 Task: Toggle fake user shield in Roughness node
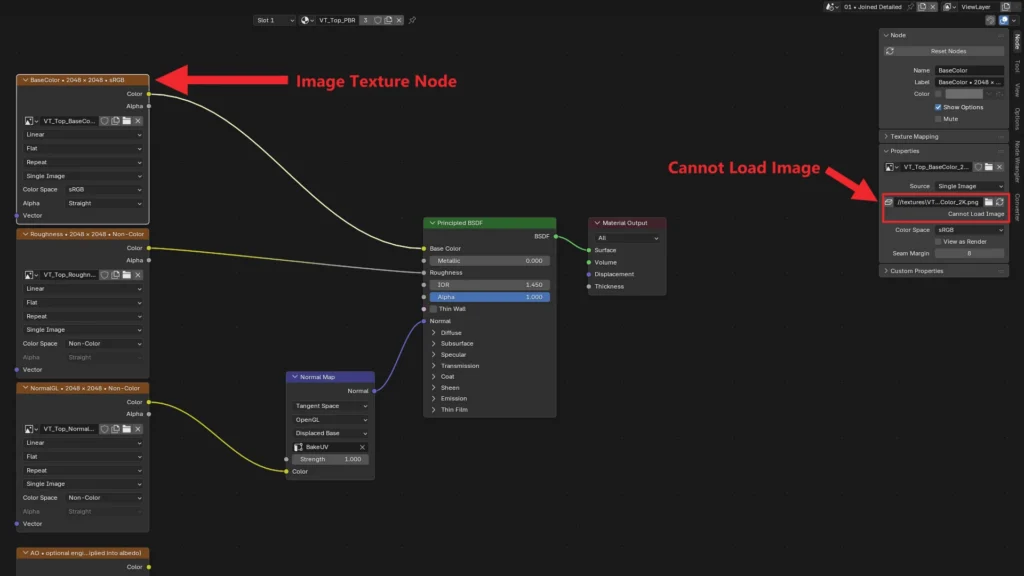coord(104,275)
